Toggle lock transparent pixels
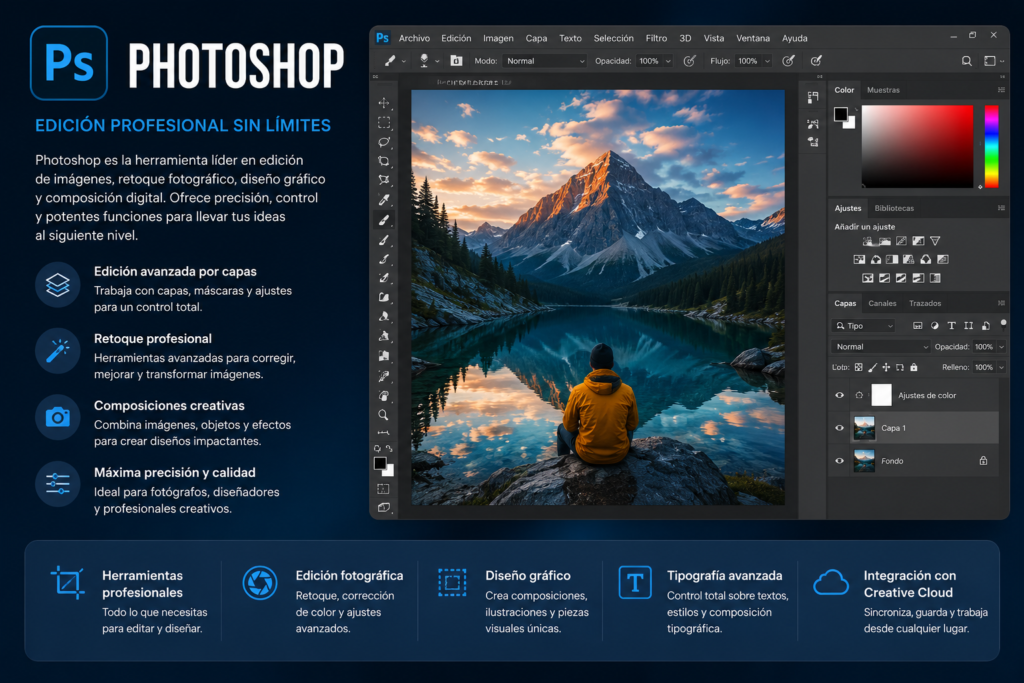Viewport: 1024px width, 683px height. (x=859, y=367)
